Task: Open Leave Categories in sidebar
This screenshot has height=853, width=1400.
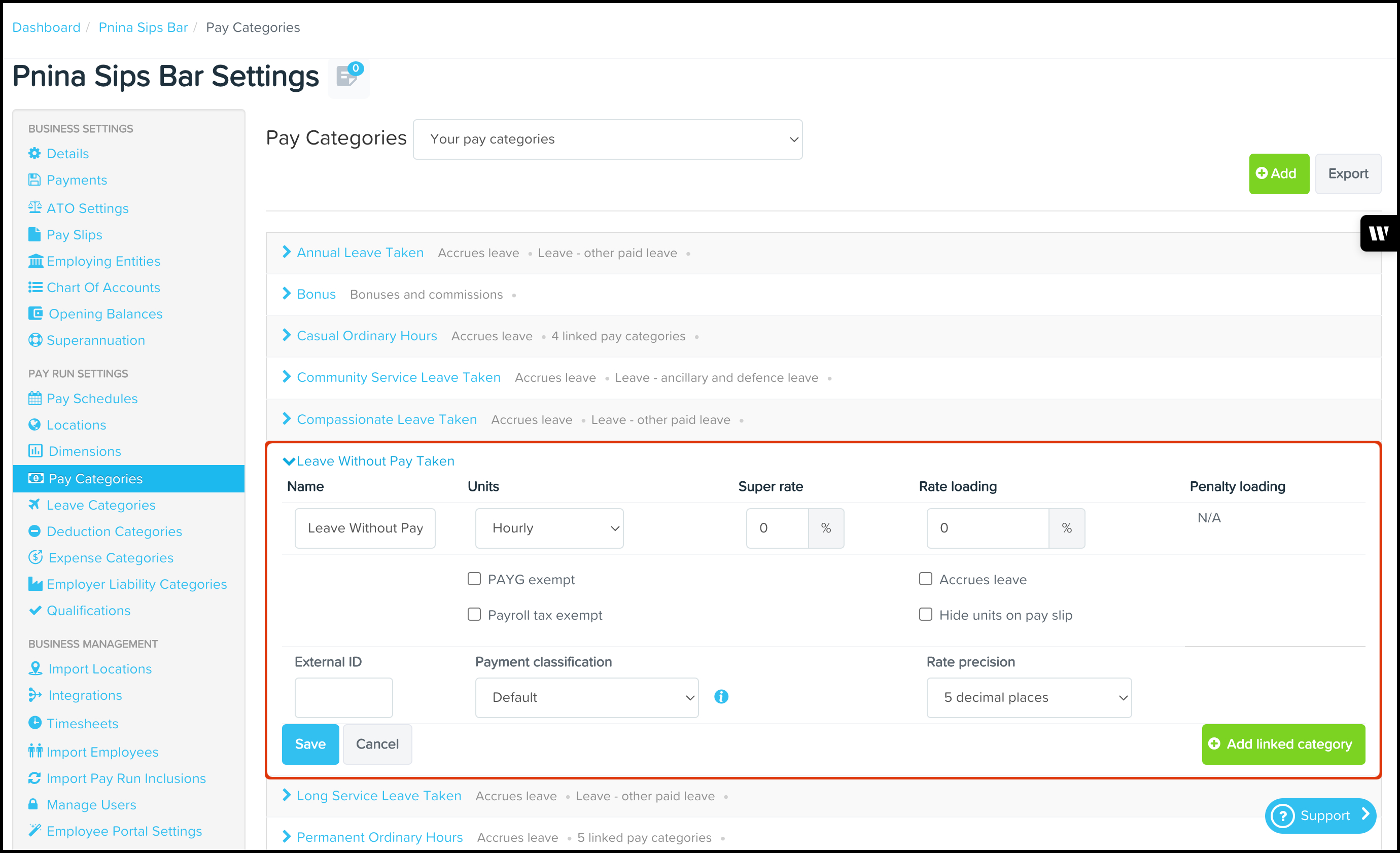Action: click(x=100, y=505)
